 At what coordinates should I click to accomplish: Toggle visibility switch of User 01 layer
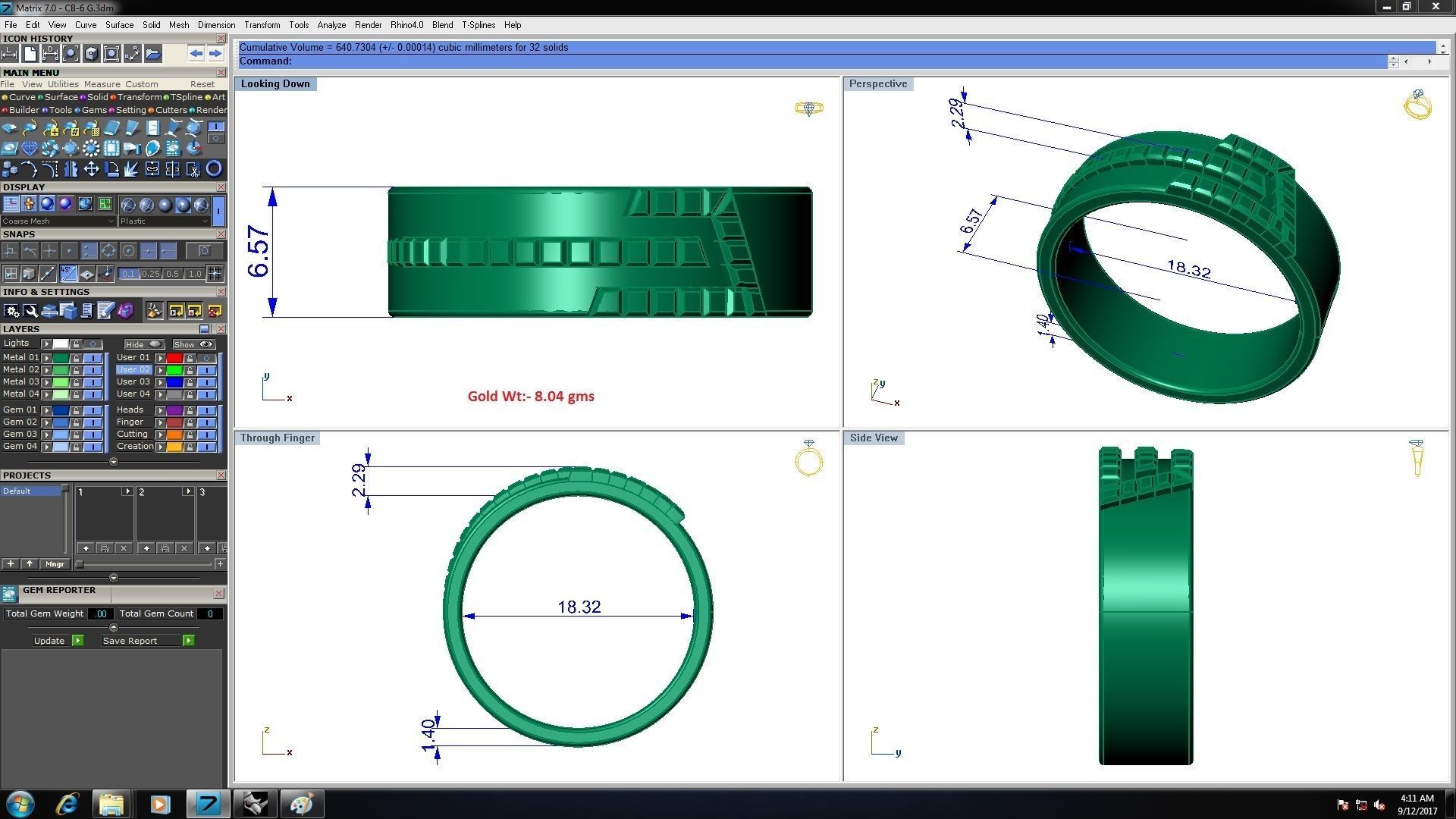pos(206,358)
